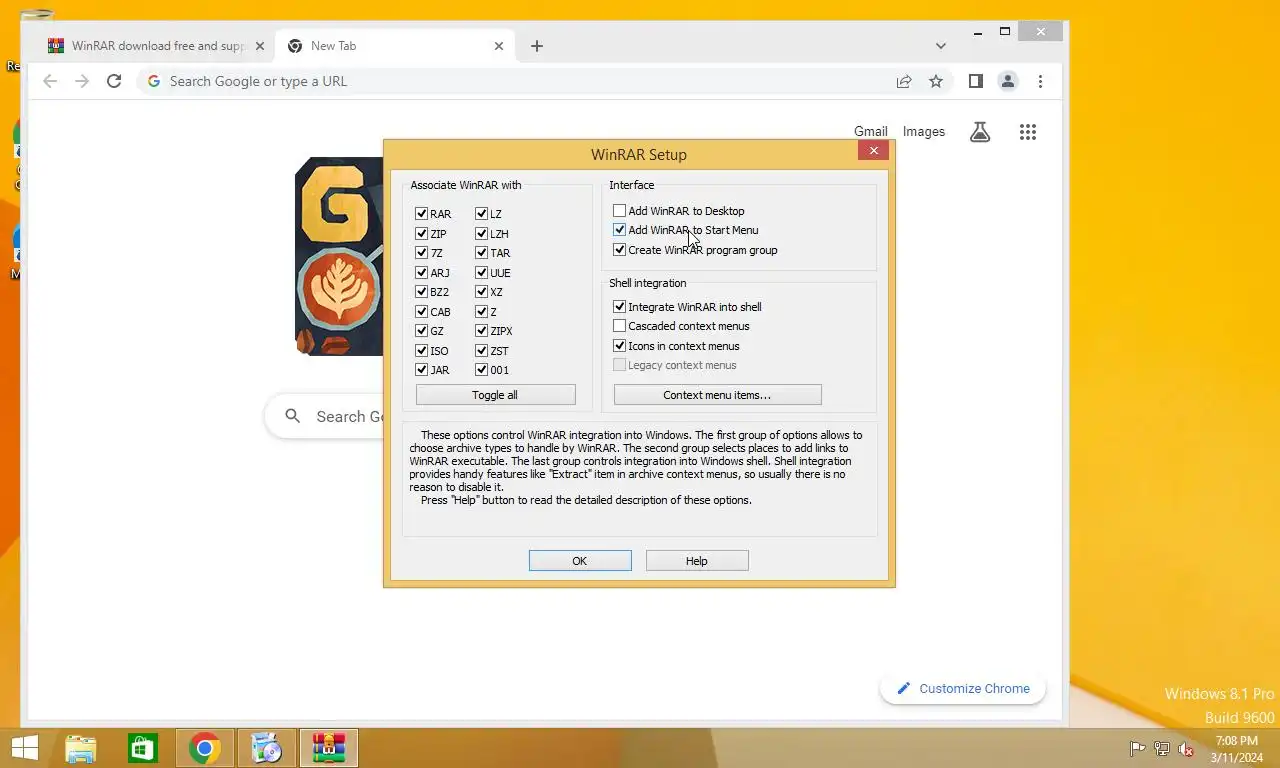
Task: Open WinRAR Setup Help
Action: tap(697, 561)
